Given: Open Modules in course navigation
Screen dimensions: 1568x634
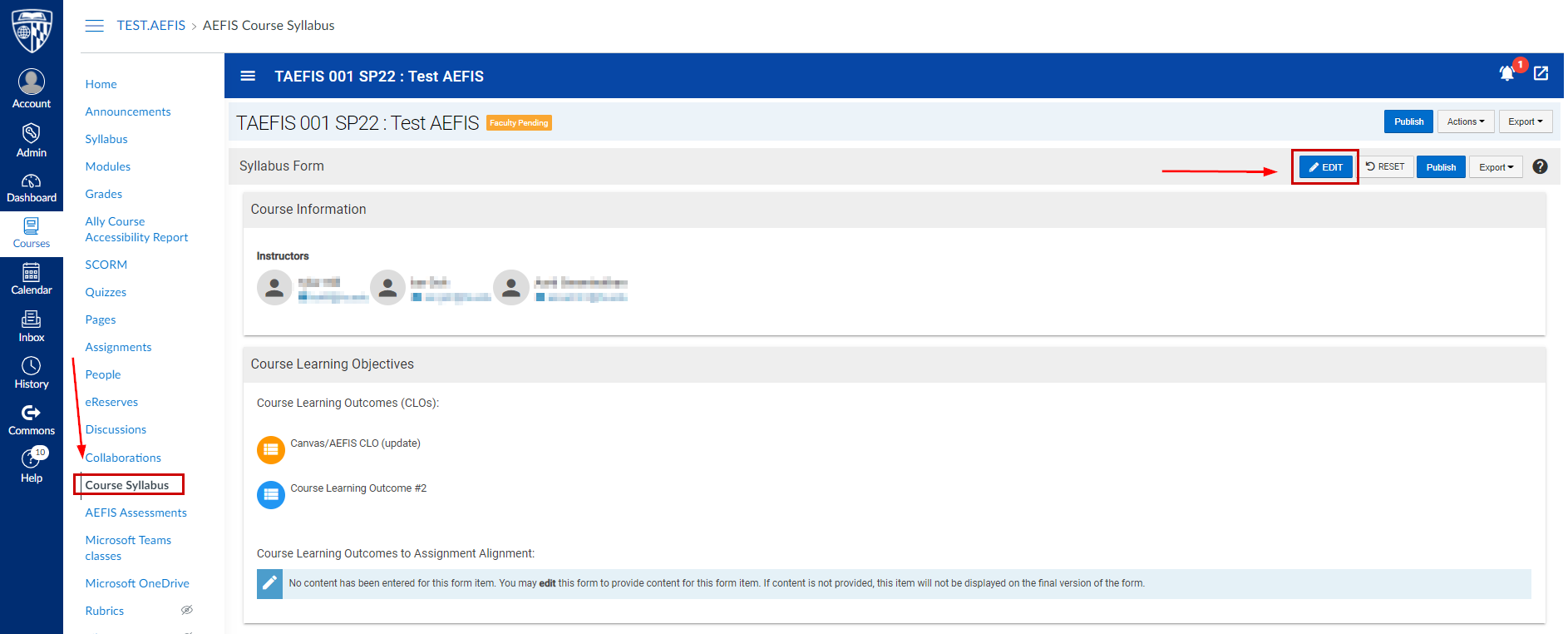Looking at the screenshot, I should [108, 166].
